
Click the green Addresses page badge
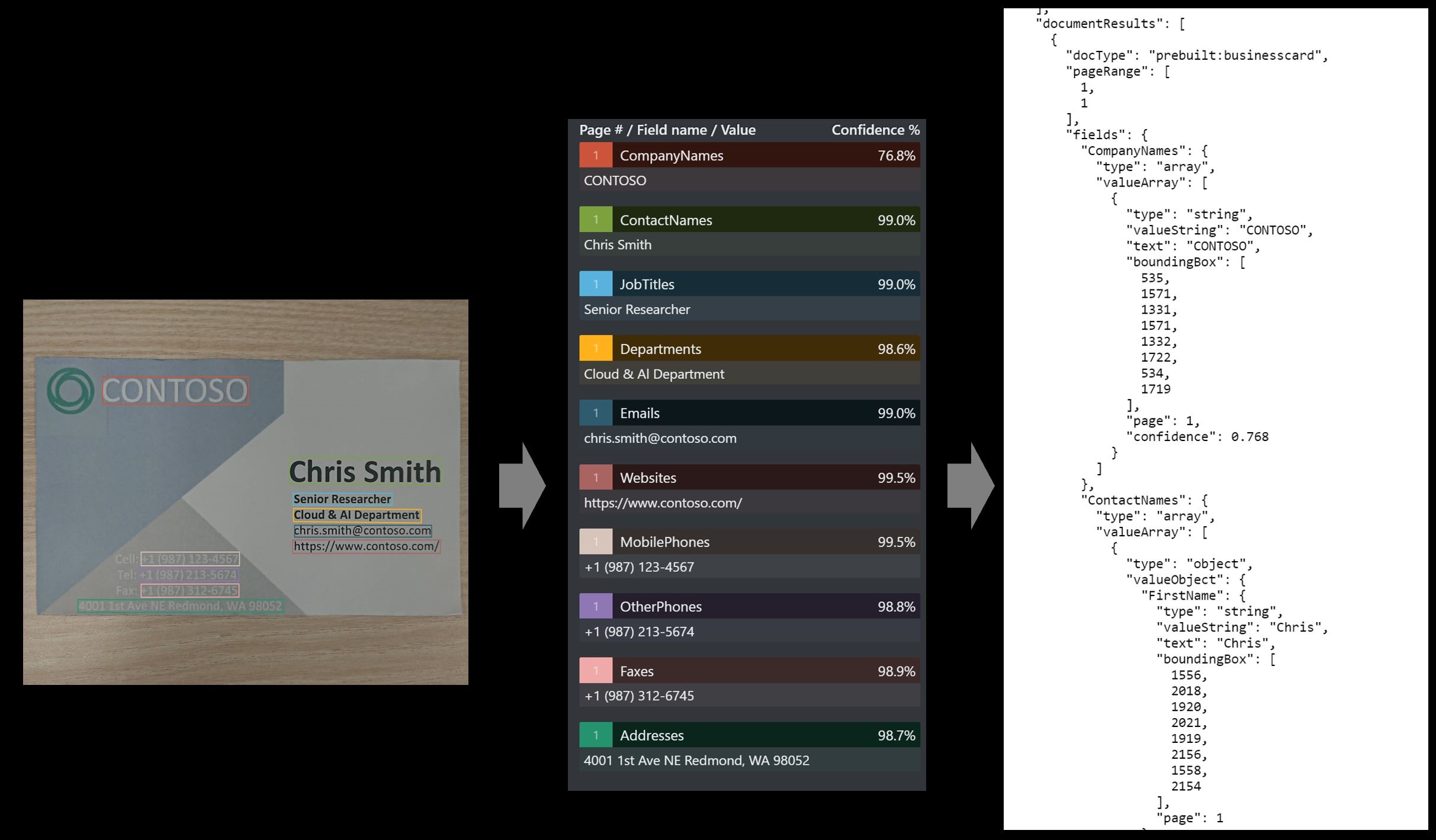tap(596, 735)
